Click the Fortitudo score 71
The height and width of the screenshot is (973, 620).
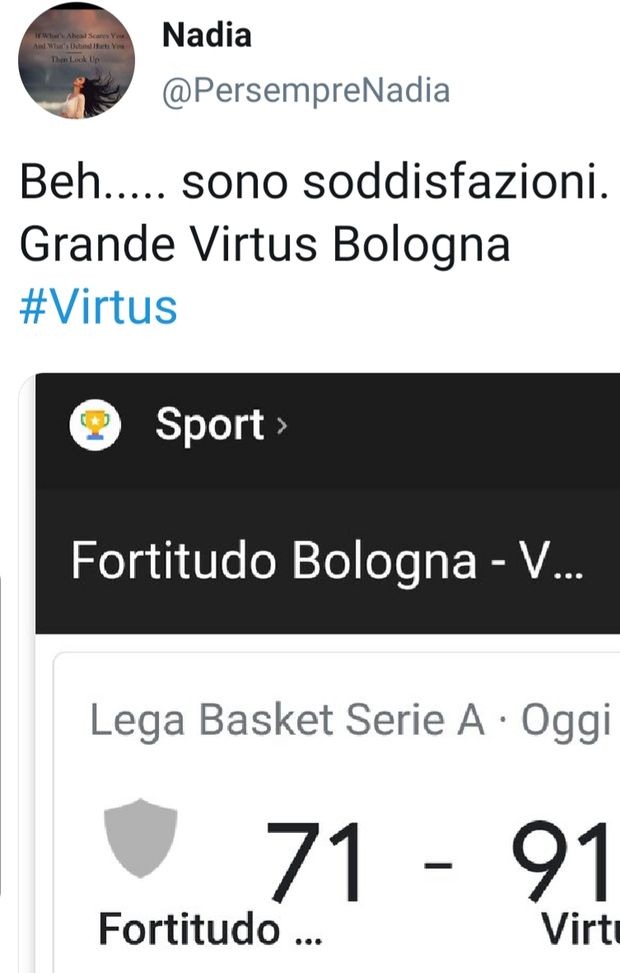[315, 862]
